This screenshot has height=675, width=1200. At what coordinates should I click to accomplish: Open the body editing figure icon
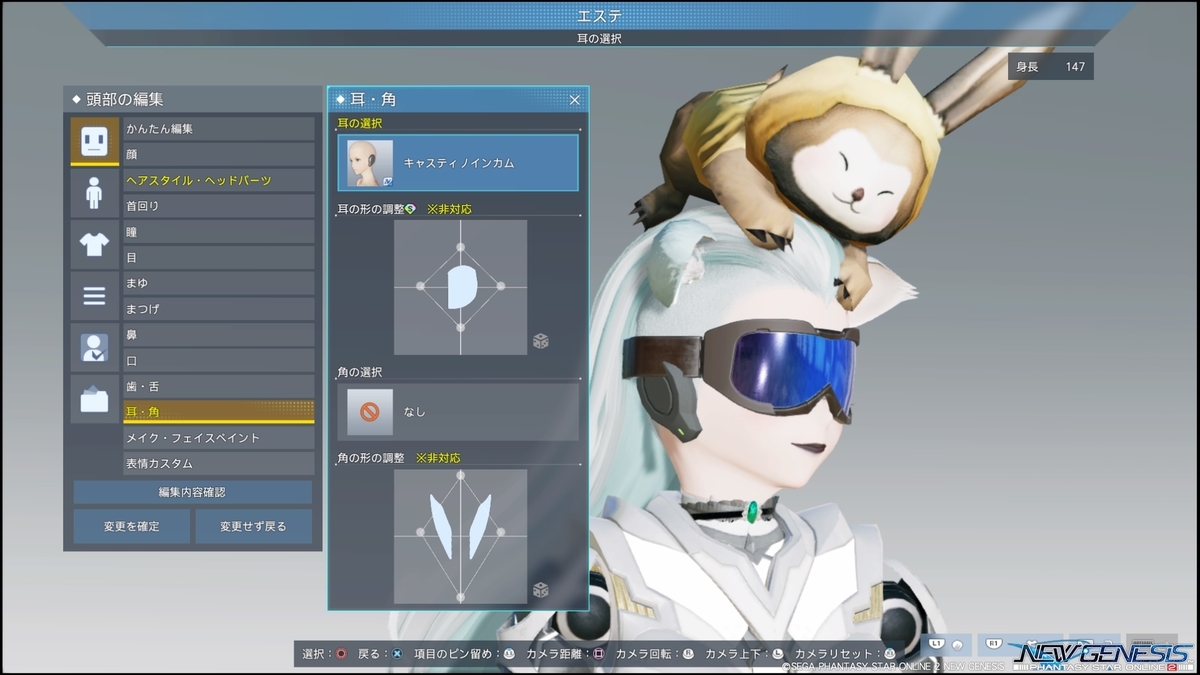point(94,193)
